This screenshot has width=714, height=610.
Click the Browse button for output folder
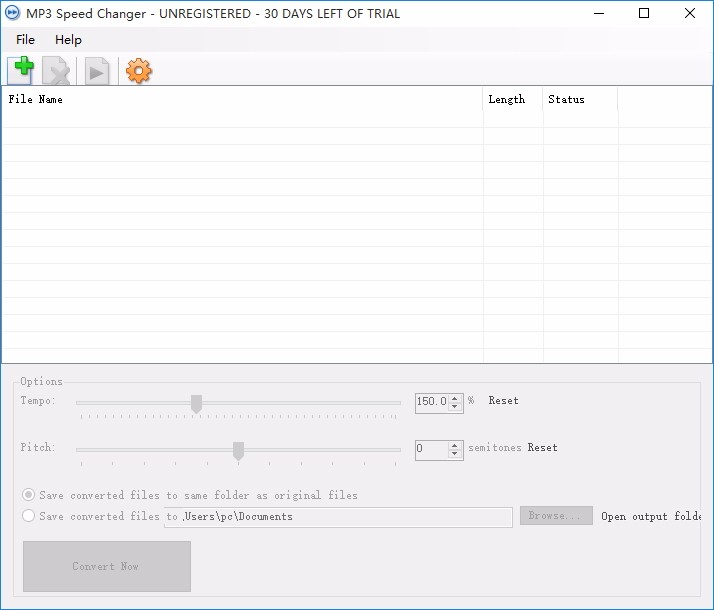coord(556,515)
